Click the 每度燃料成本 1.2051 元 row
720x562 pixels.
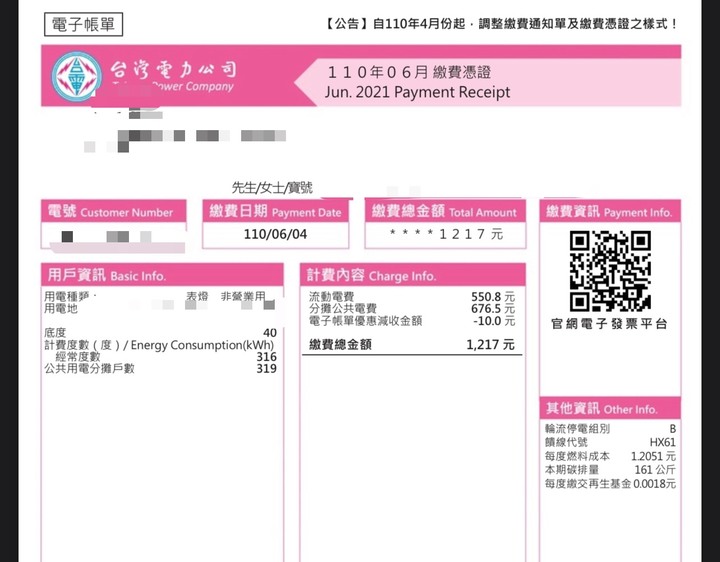(610, 456)
